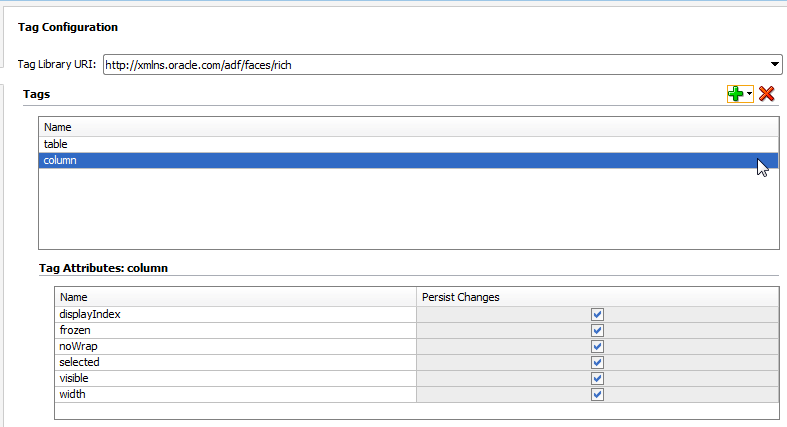Toggle Persist Changes for noWrap

pyautogui.click(x=597, y=347)
